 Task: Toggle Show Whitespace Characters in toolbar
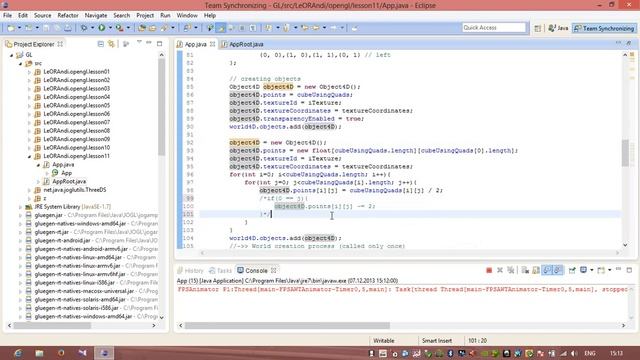pos(253,28)
